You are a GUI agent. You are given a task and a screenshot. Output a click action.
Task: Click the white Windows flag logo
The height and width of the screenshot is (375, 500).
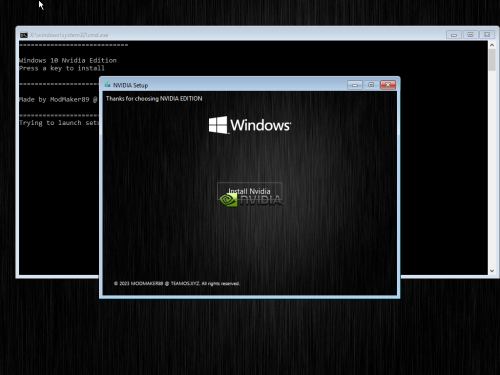click(218, 125)
